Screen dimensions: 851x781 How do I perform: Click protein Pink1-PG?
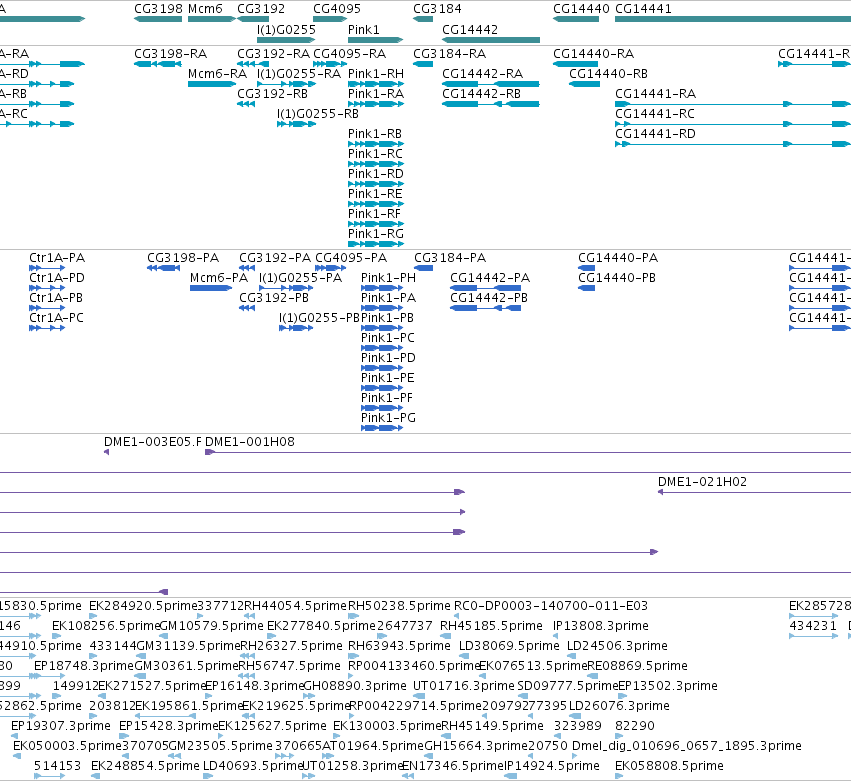[x=382, y=428]
